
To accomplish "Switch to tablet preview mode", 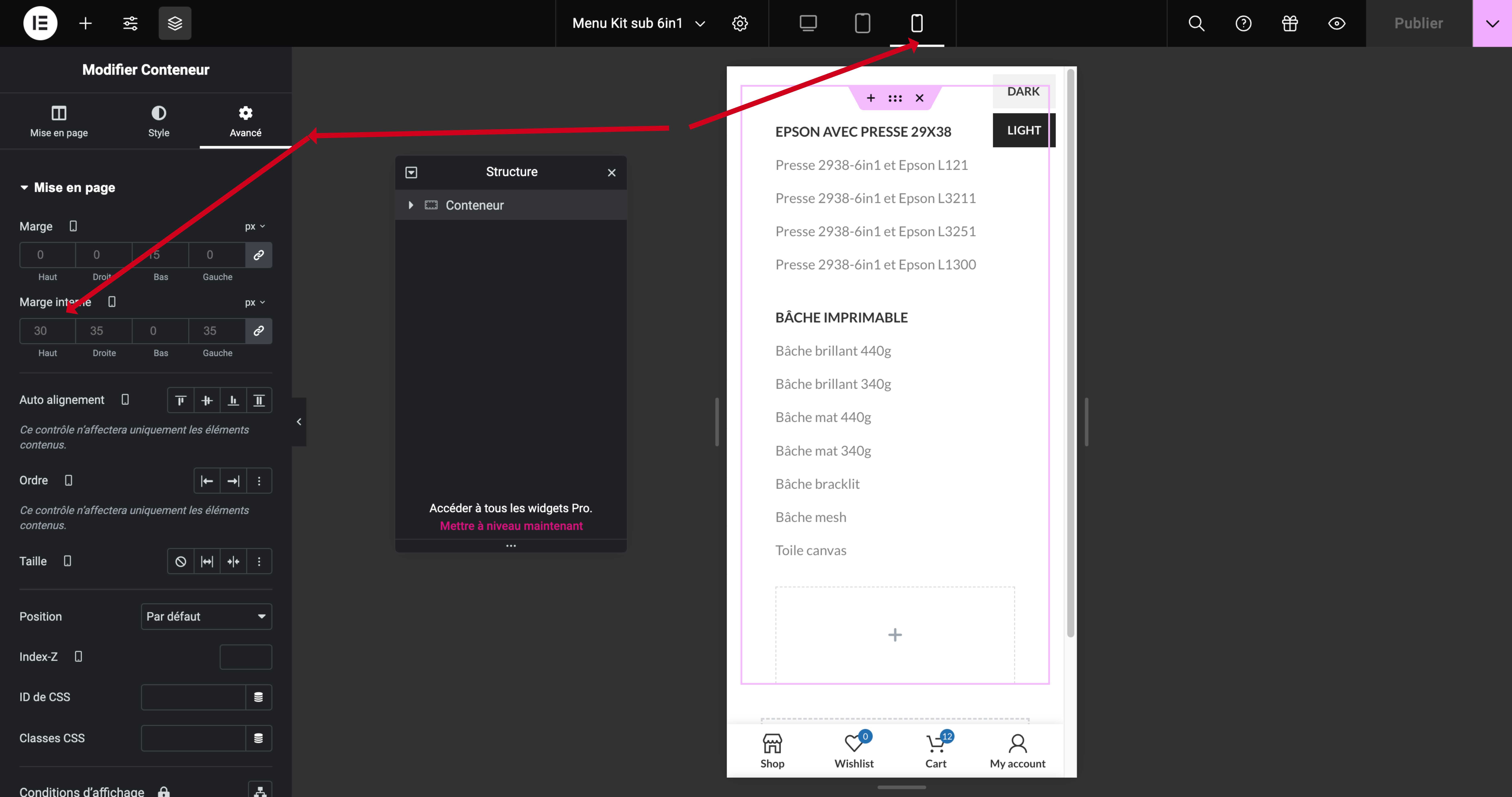I will coord(862,24).
